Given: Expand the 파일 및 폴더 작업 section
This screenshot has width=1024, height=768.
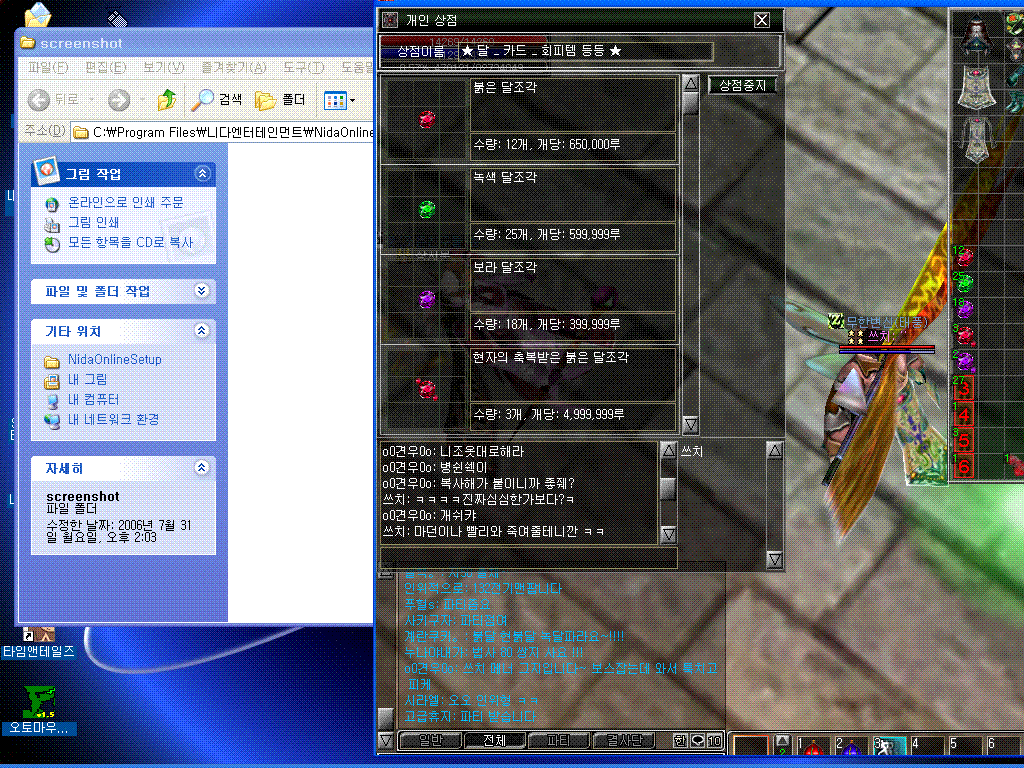Looking at the screenshot, I should (x=203, y=291).
